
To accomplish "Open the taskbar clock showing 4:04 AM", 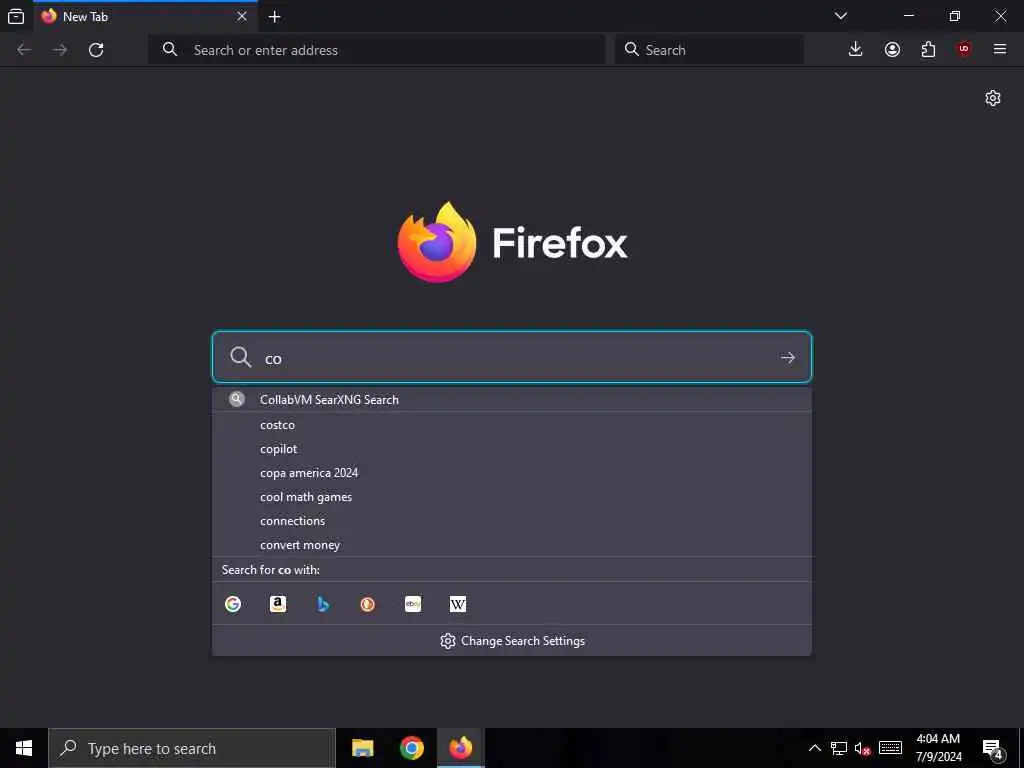I will pyautogui.click(x=938, y=748).
